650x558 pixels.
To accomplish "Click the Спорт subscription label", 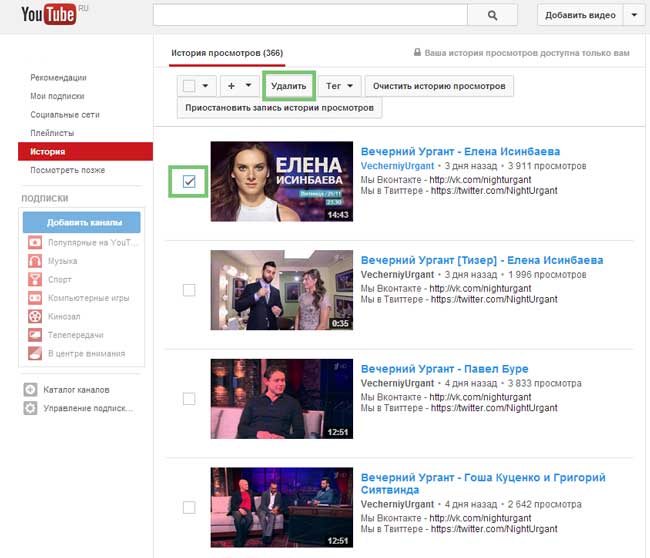I will pos(60,279).
